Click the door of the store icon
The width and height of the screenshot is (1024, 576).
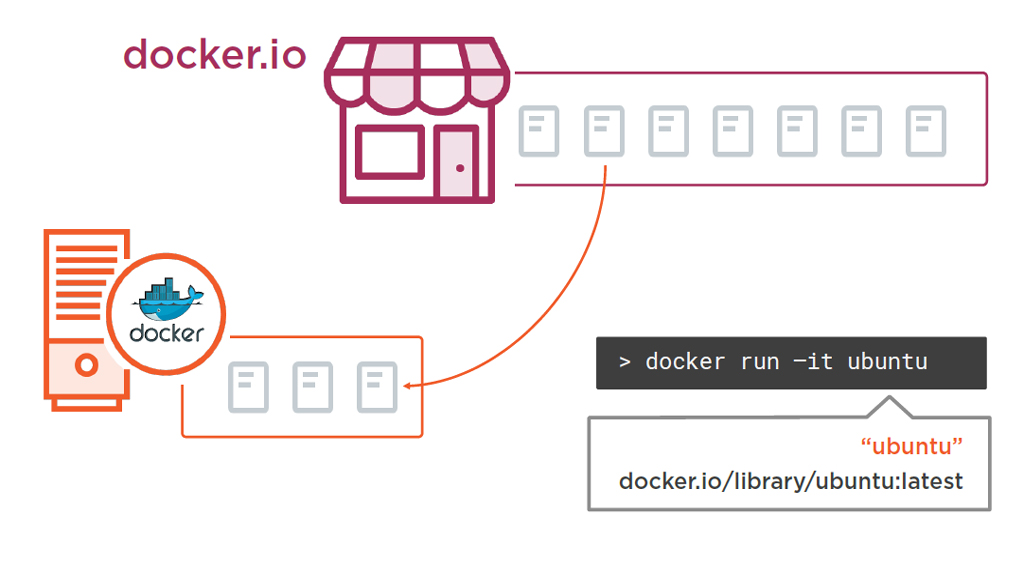pyautogui.click(x=456, y=162)
